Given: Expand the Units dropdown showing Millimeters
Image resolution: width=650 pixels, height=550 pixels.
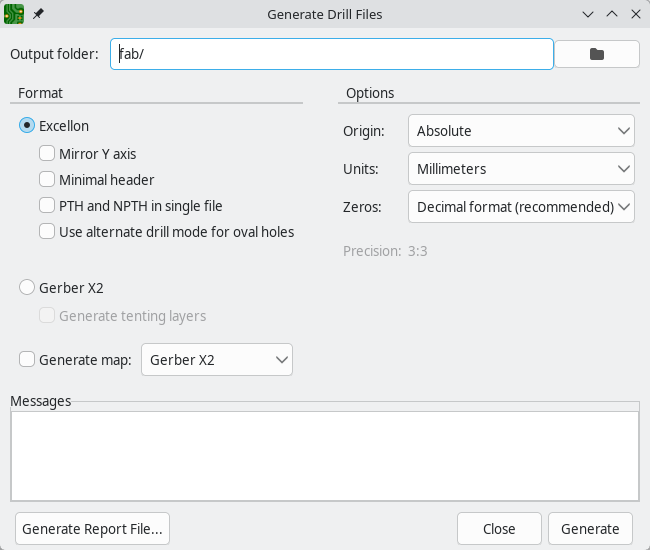Looking at the screenshot, I should 521,169.
